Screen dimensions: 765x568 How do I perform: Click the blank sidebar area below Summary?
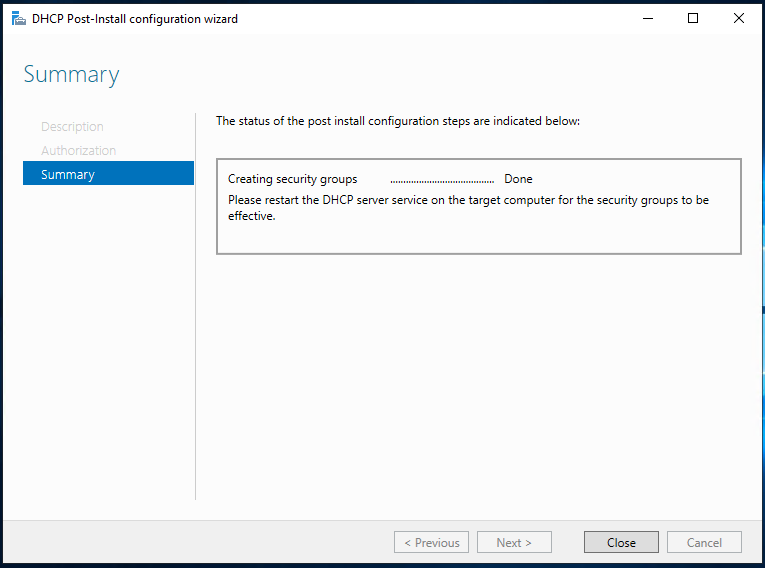tap(108, 350)
